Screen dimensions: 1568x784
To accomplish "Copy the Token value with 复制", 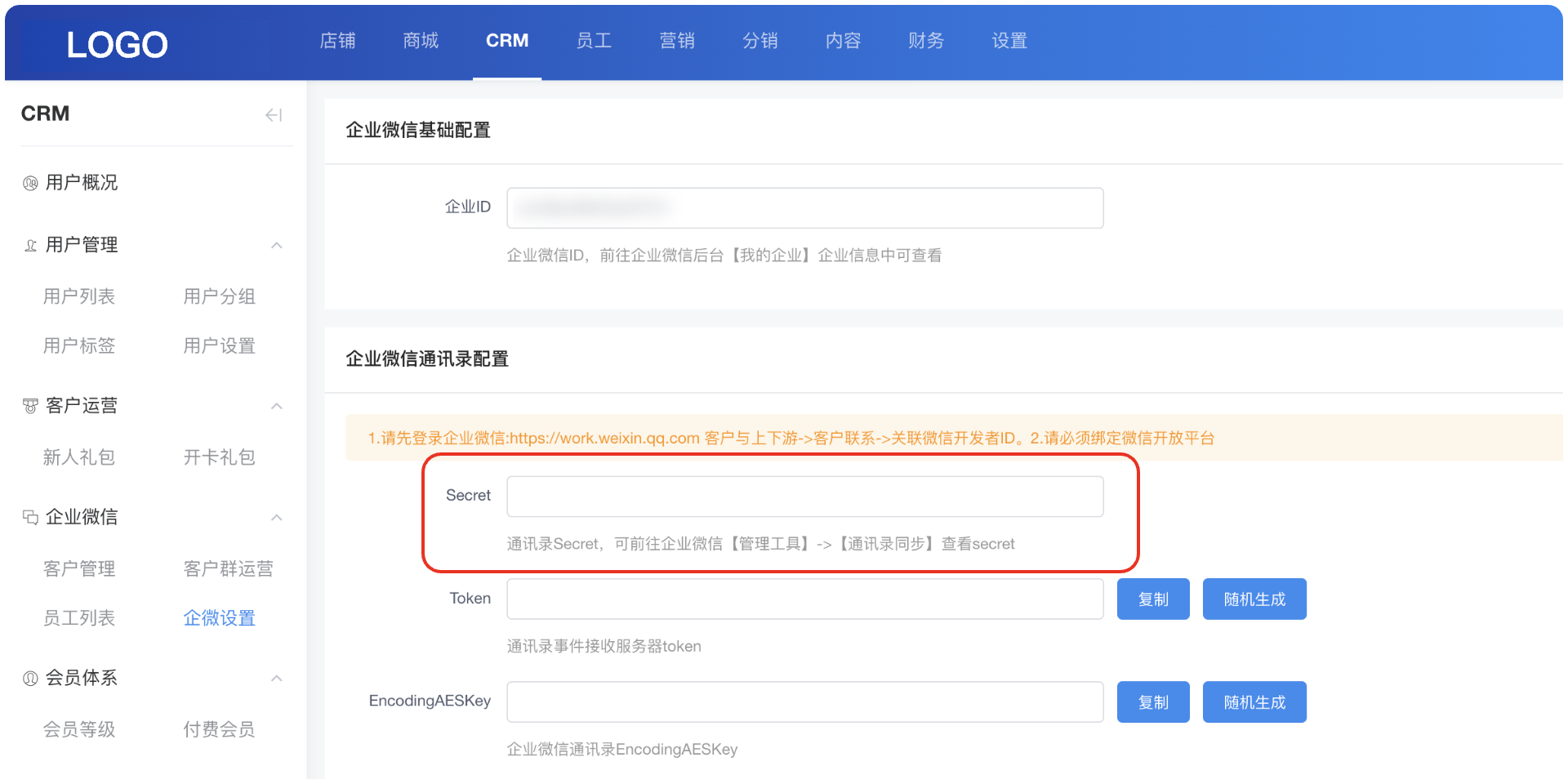I will click(1152, 599).
